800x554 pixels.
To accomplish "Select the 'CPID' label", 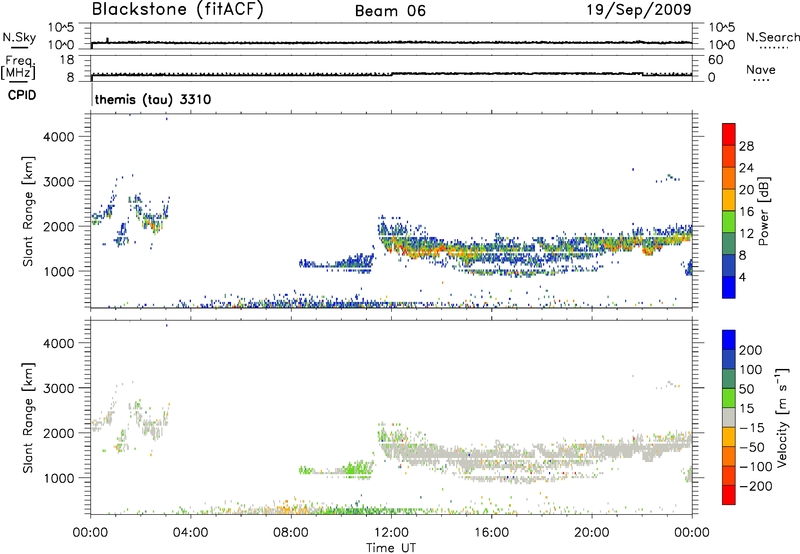I will click(22, 95).
